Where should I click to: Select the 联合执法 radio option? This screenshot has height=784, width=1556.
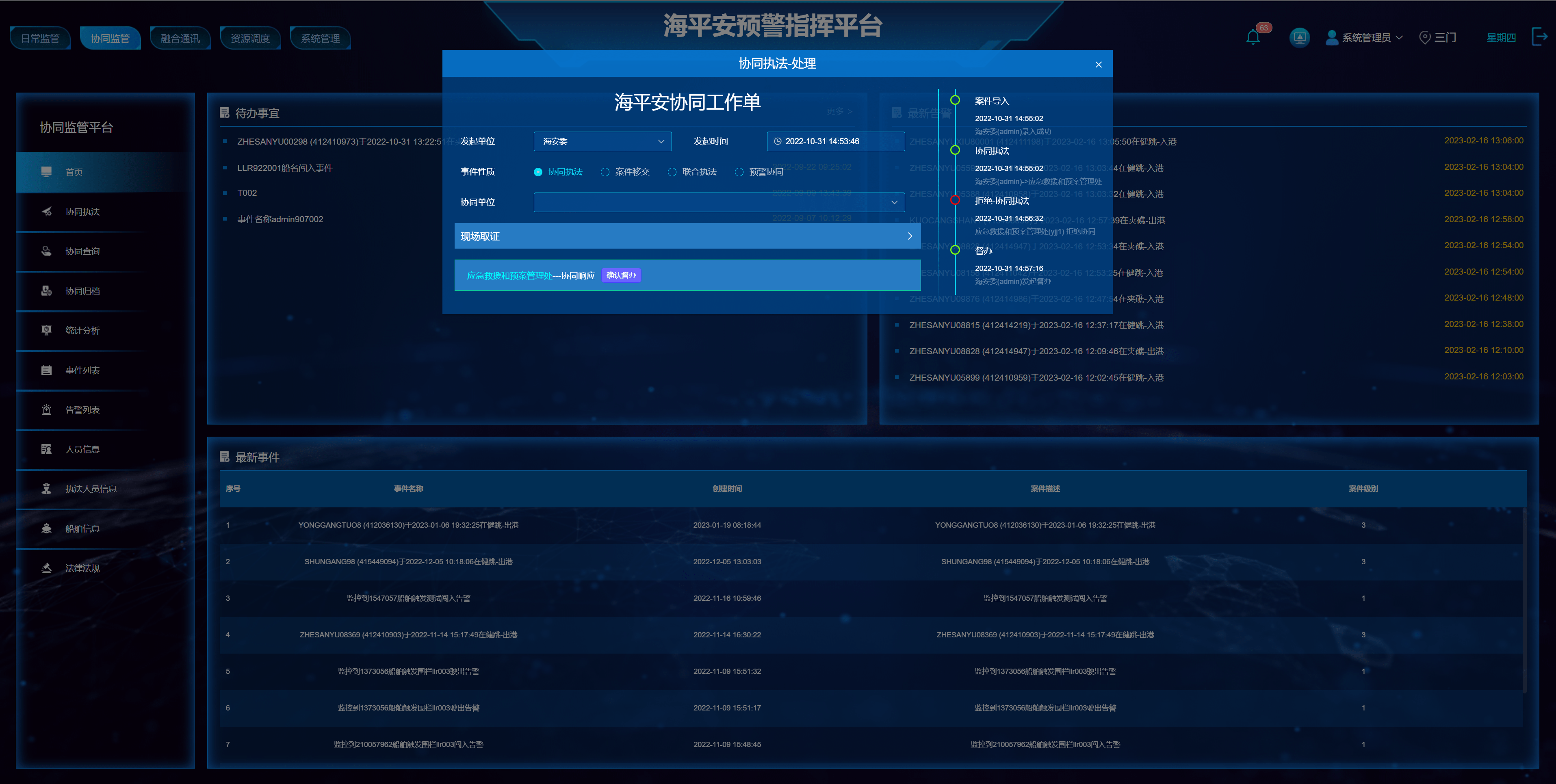(x=672, y=172)
